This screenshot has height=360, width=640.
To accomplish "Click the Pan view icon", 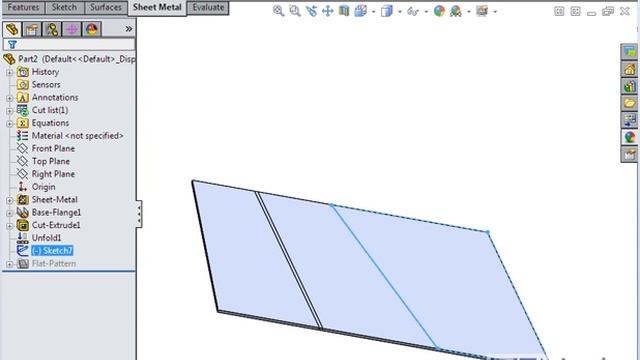I will (328, 11).
